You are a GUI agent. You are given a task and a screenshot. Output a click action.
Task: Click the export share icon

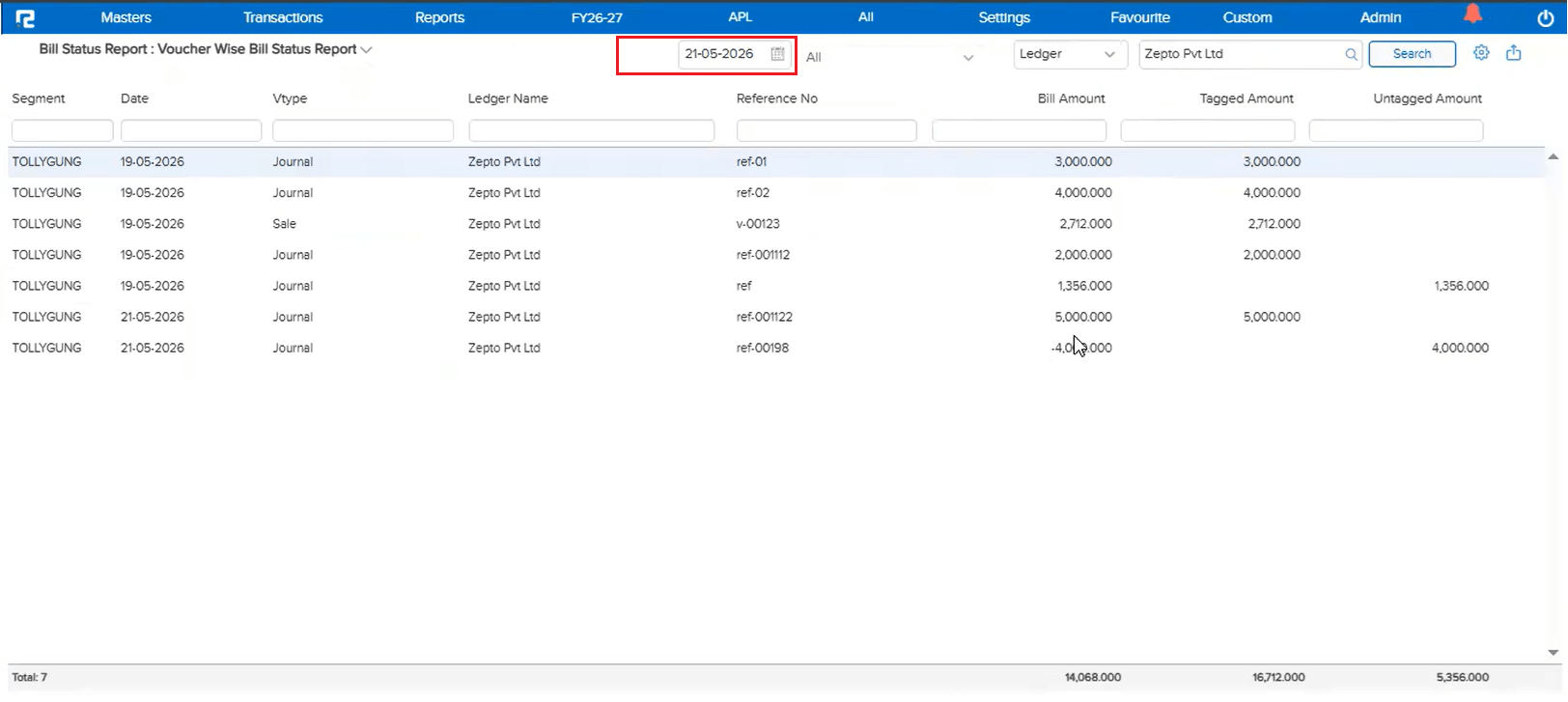1514,53
